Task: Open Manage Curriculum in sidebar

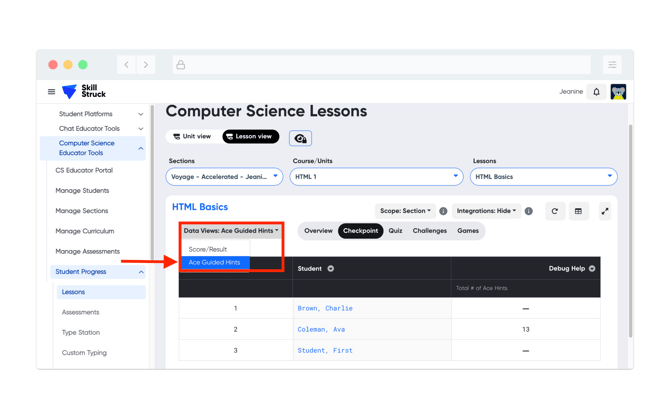Action: [x=85, y=231]
